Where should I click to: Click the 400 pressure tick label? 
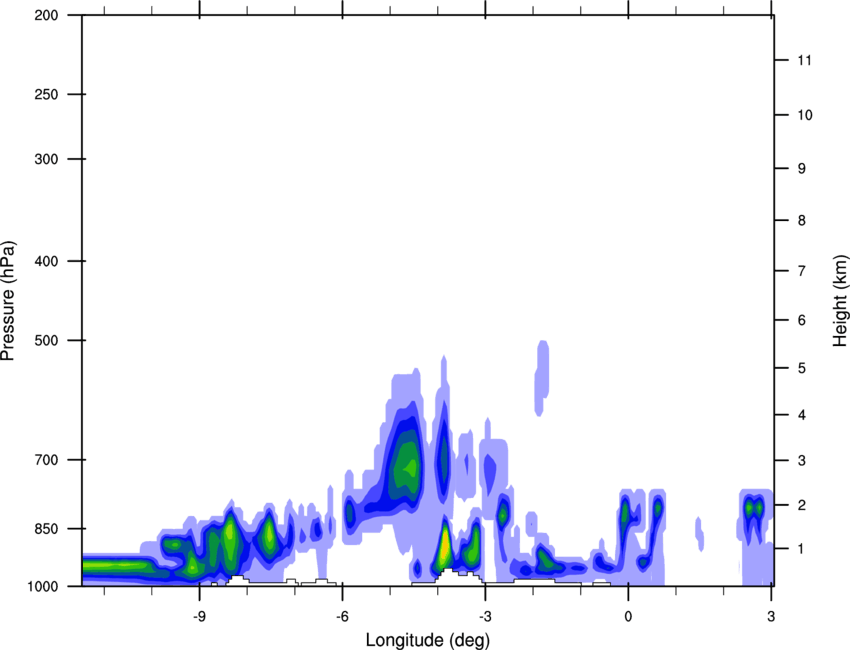pyautogui.click(x=46, y=261)
